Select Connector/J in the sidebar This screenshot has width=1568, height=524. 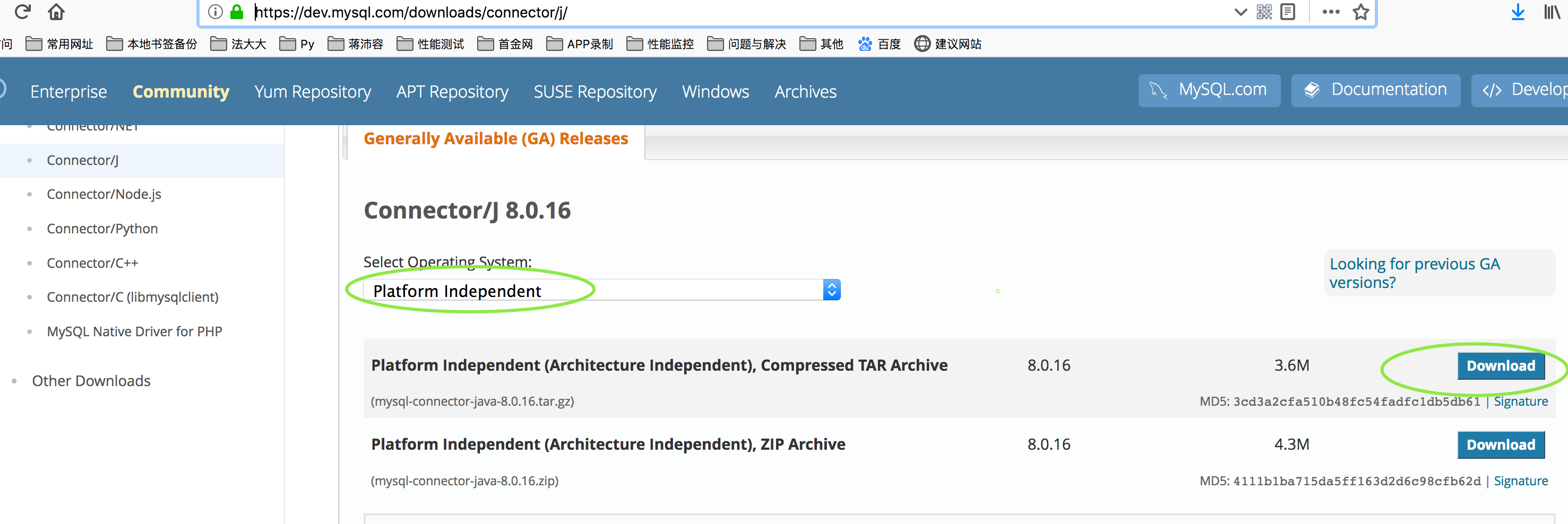pyautogui.click(x=83, y=160)
